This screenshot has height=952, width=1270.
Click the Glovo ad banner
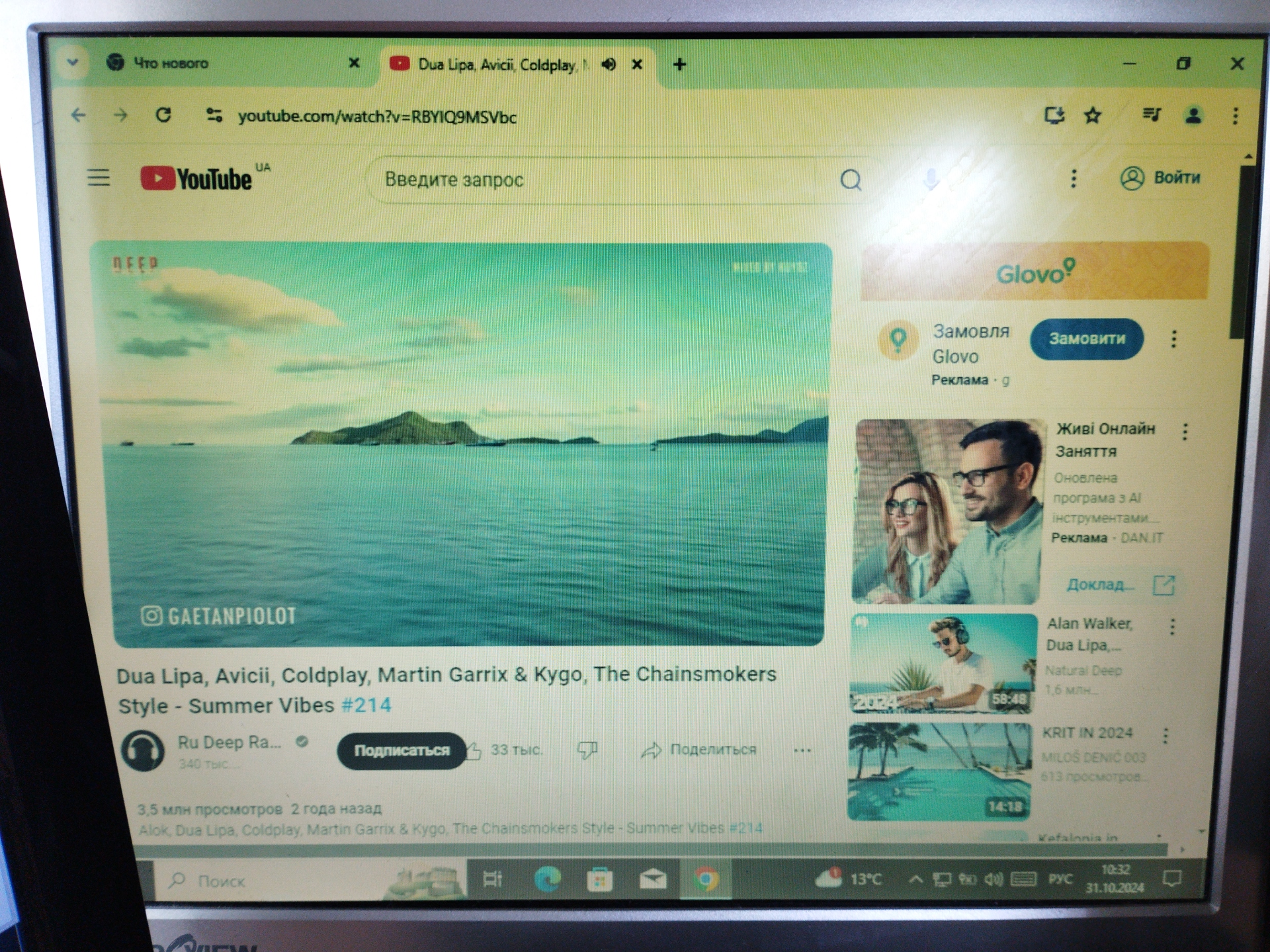click(x=1035, y=271)
